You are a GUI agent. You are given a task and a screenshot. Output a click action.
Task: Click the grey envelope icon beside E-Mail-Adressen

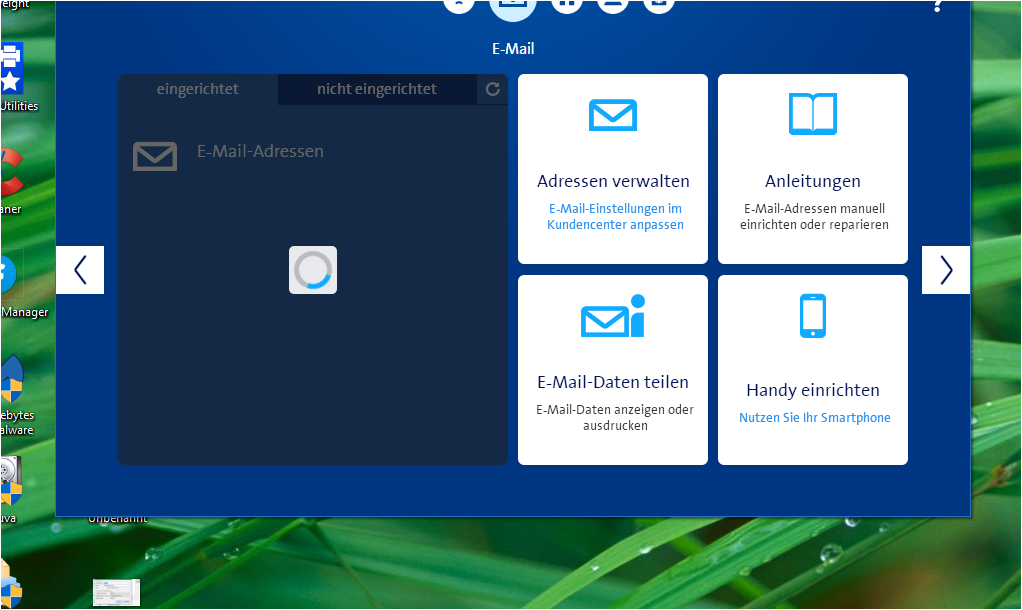tap(155, 156)
